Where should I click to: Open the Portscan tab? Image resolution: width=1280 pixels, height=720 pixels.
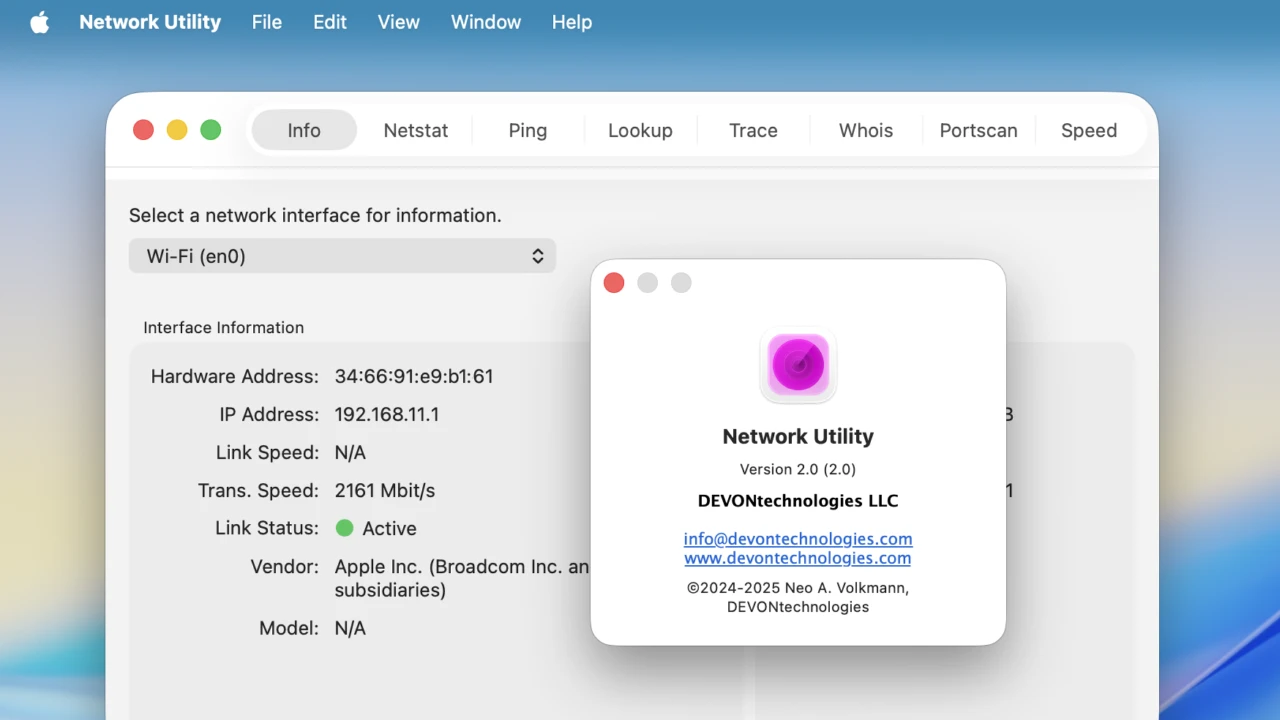pos(978,130)
